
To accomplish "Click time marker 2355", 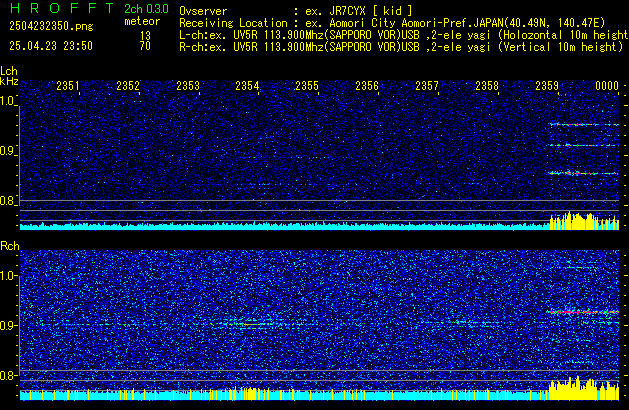I will (x=307, y=86).
